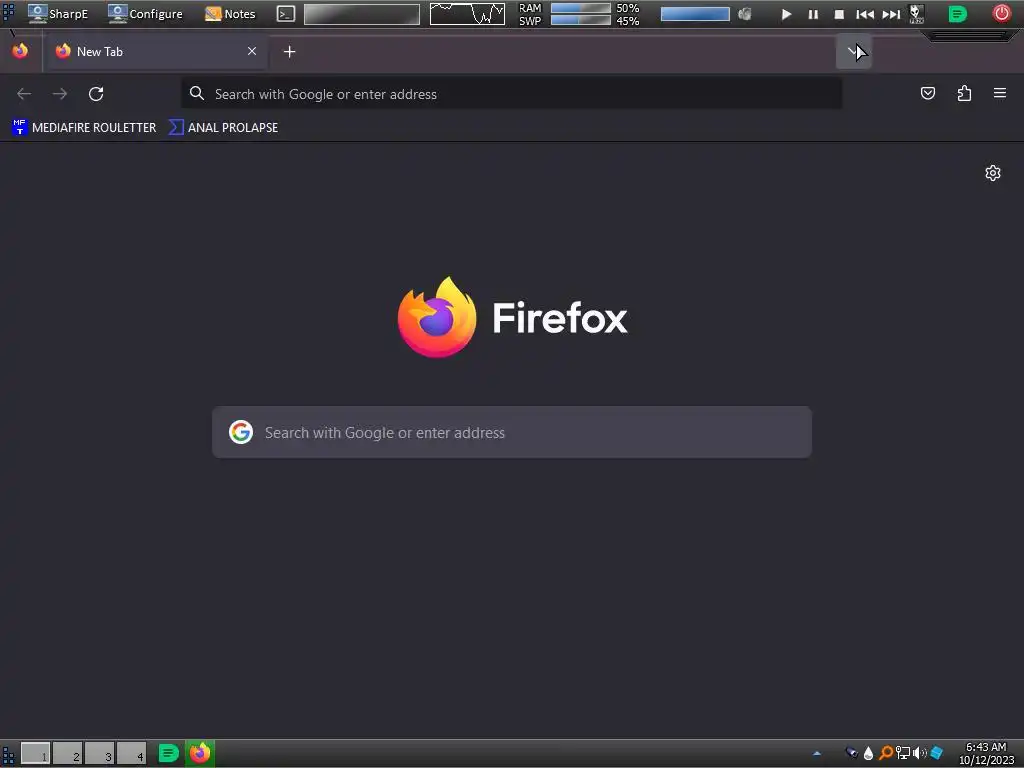
Task: Click the command input box in the top bar
Action: [x=362, y=14]
